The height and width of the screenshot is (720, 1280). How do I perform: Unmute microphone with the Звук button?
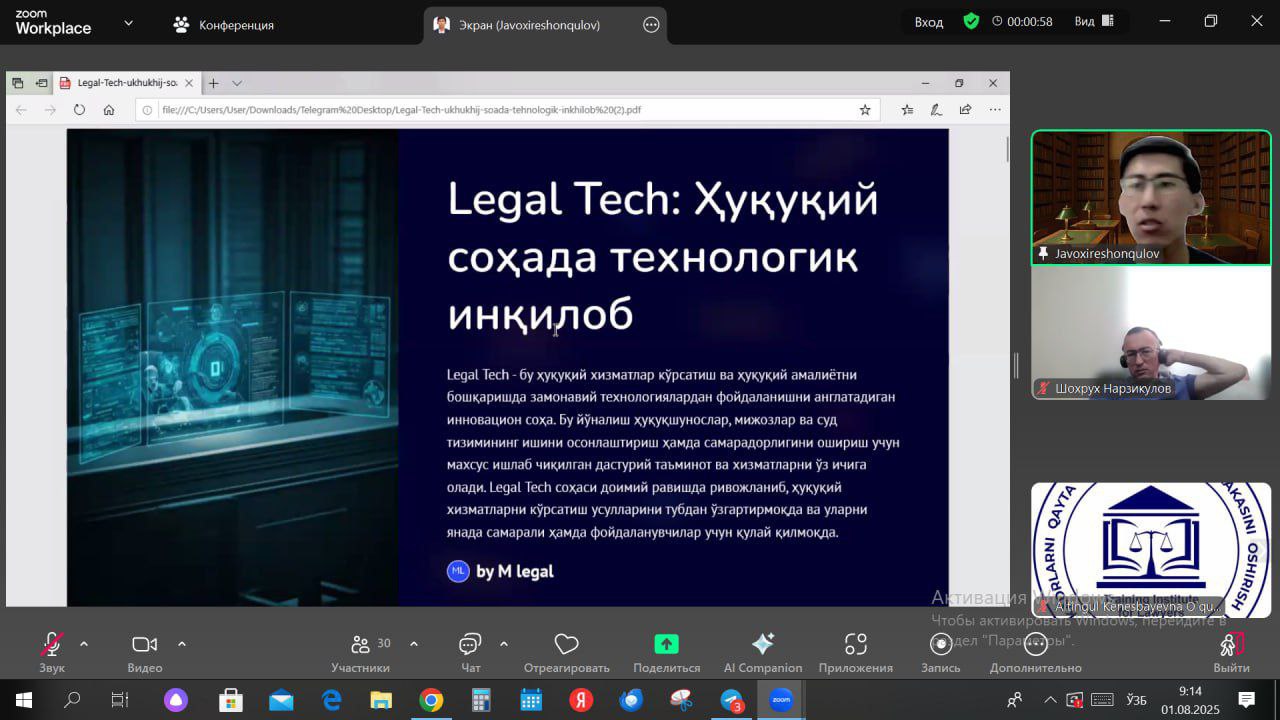click(52, 645)
